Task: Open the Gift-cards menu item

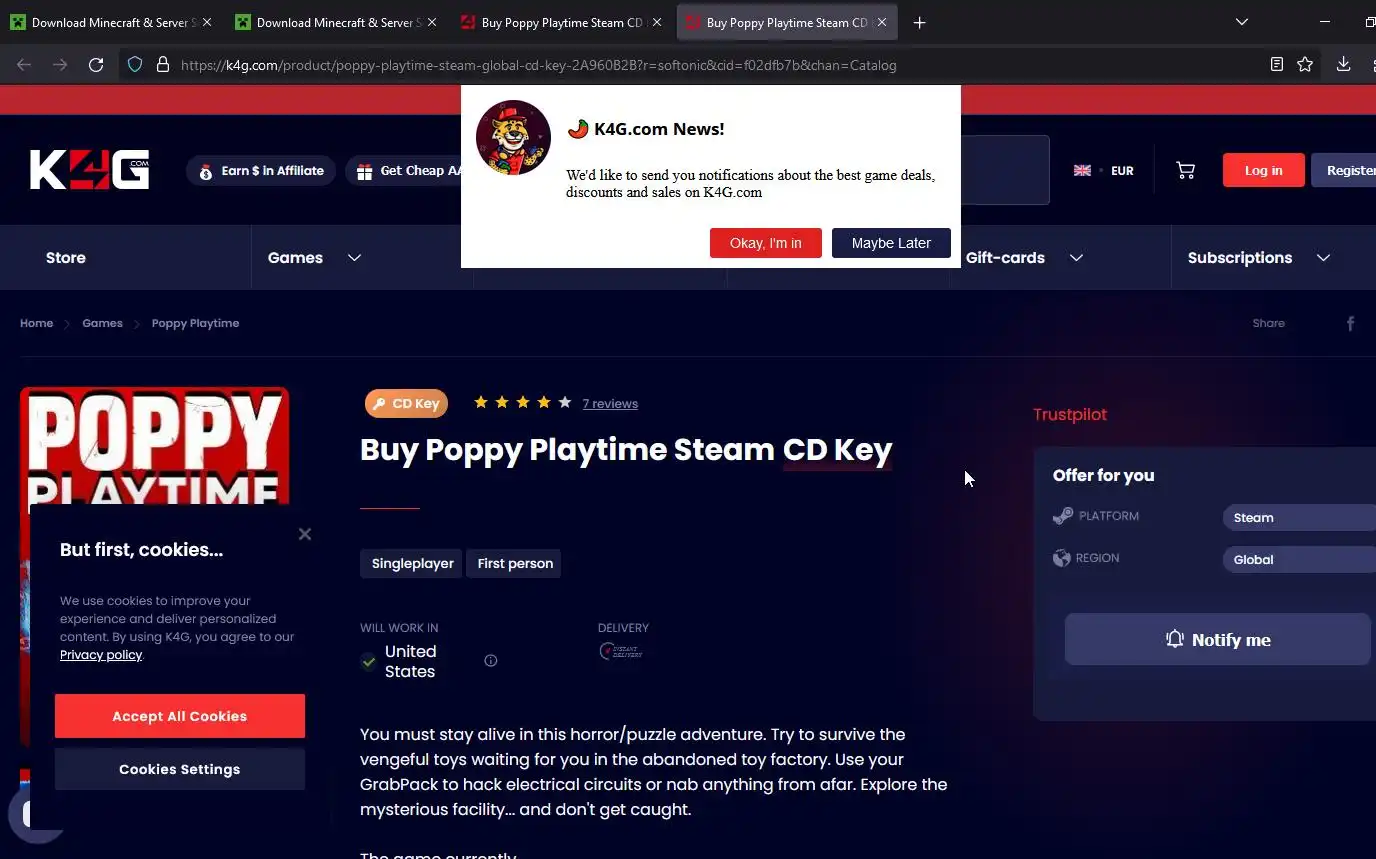Action: (x=1005, y=257)
